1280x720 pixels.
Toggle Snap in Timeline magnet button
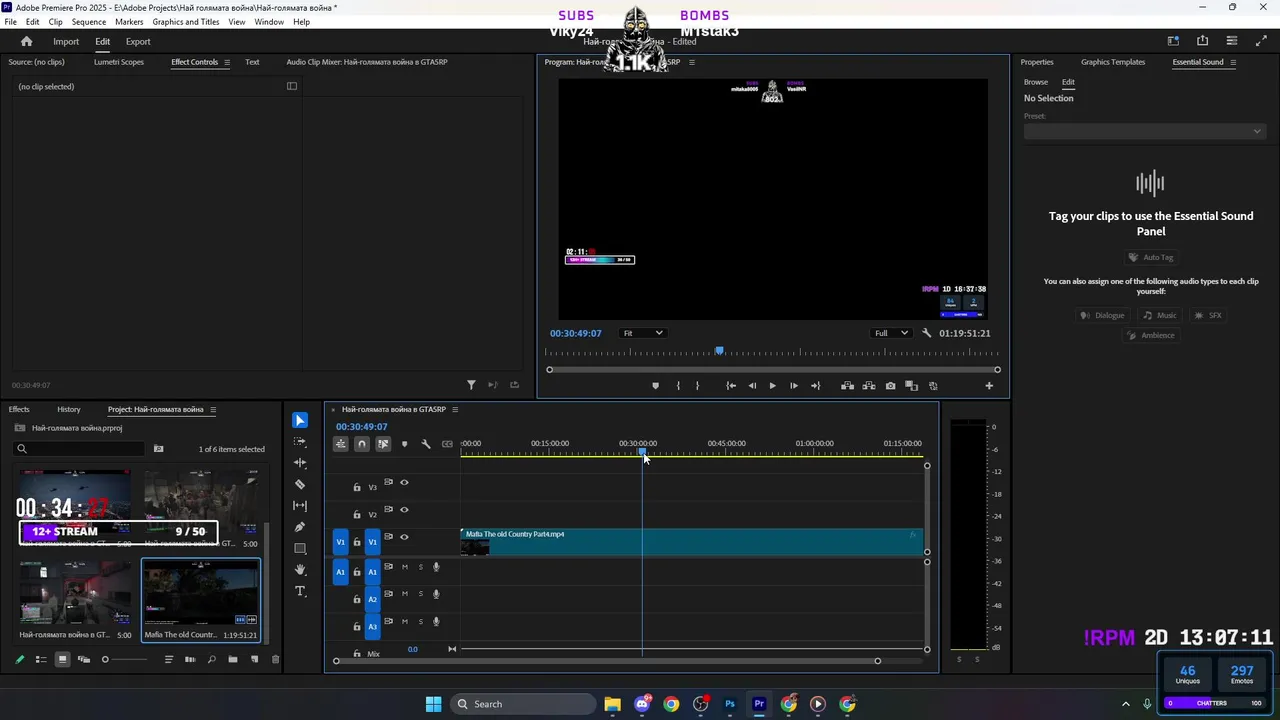[362, 444]
